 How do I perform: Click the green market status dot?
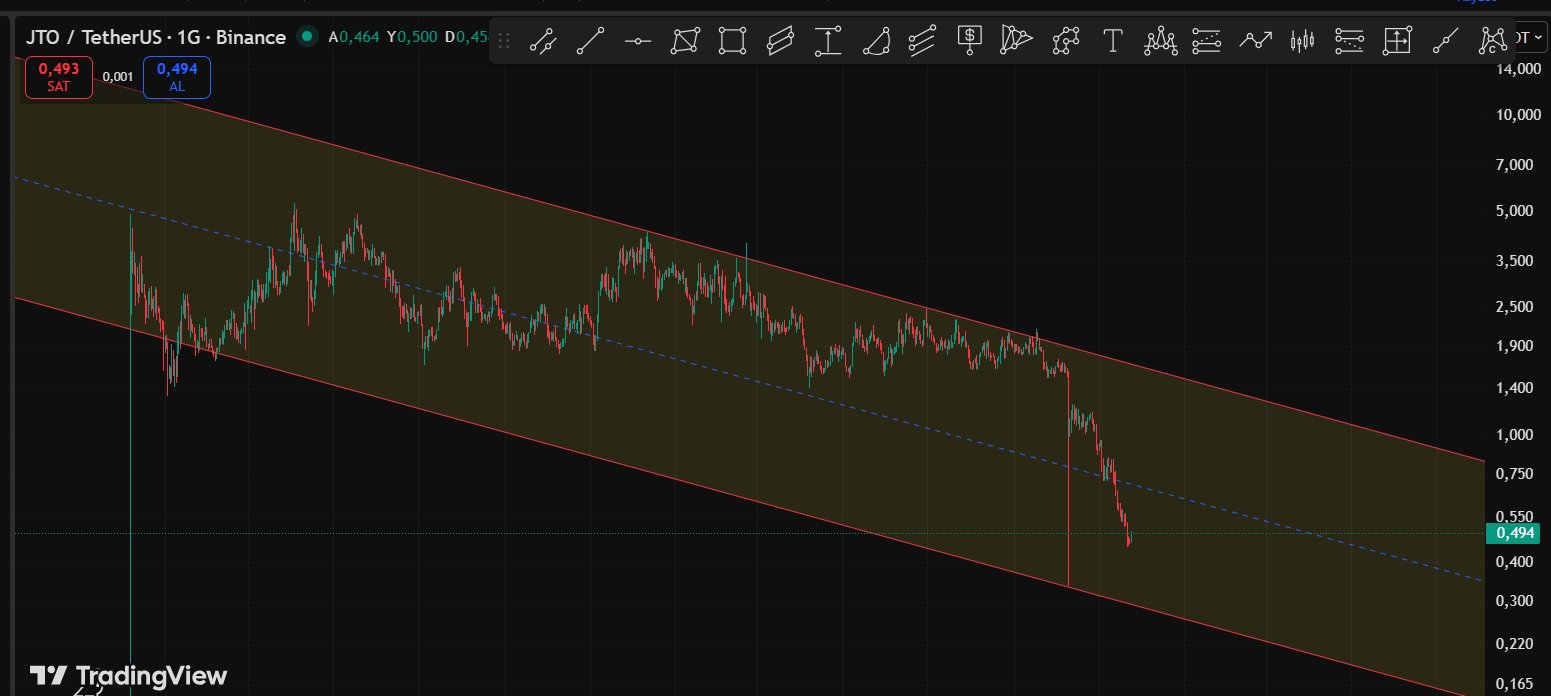[x=307, y=37]
